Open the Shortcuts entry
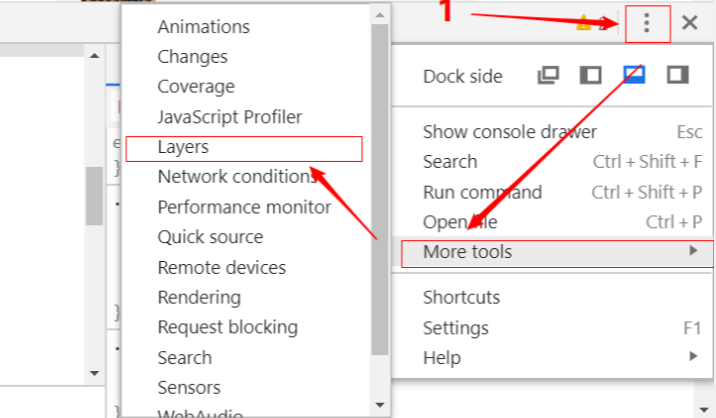 coord(461,297)
